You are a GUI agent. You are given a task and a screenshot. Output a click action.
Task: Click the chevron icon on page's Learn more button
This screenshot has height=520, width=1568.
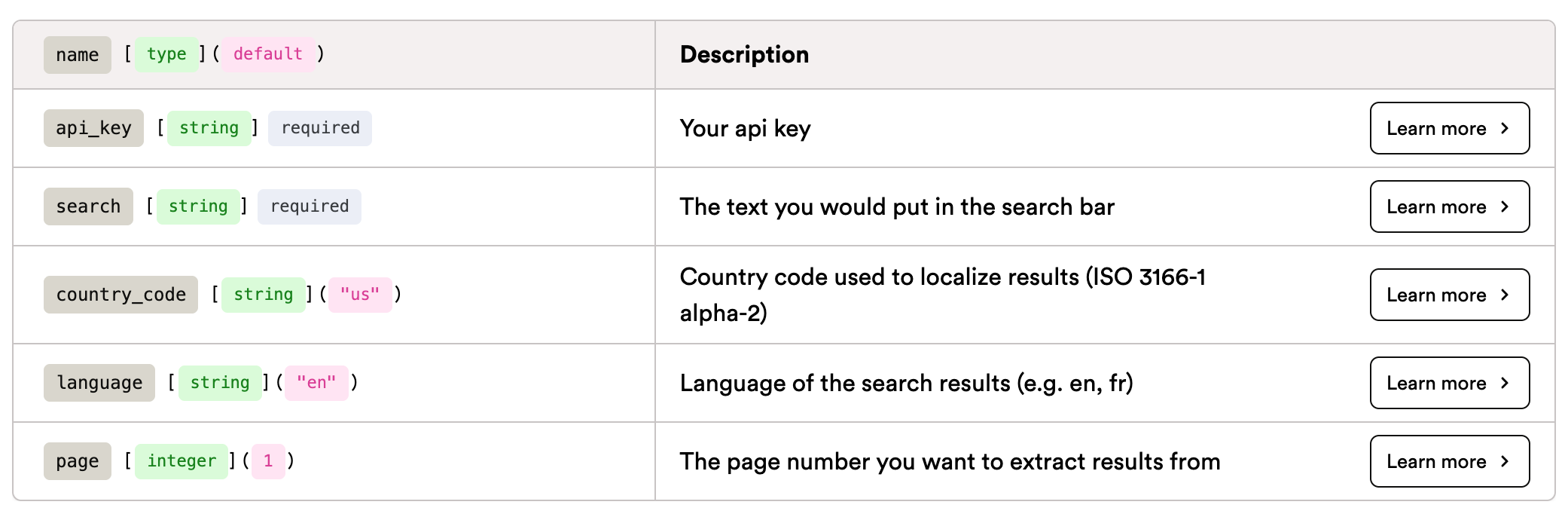pos(1504,461)
